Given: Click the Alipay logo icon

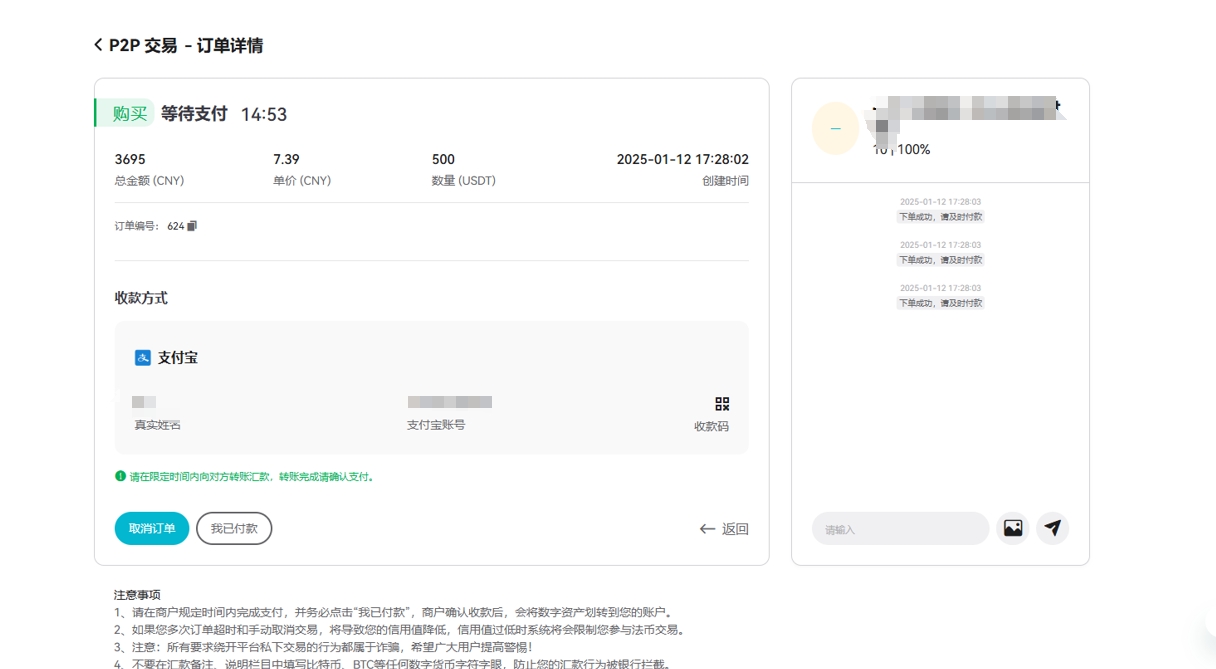Looking at the screenshot, I should click(x=143, y=358).
